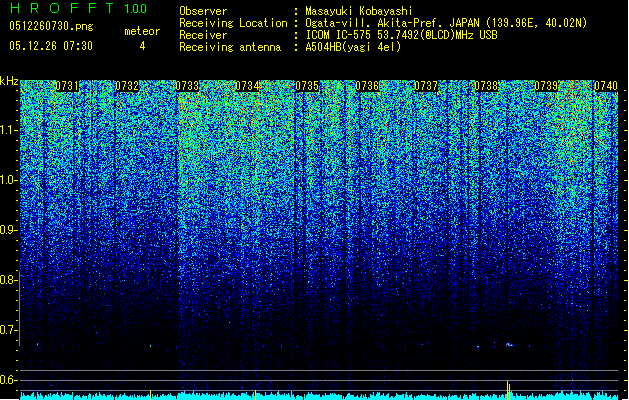Click the 0733 time marker
The image size is (629, 400).
click(187, 86)
